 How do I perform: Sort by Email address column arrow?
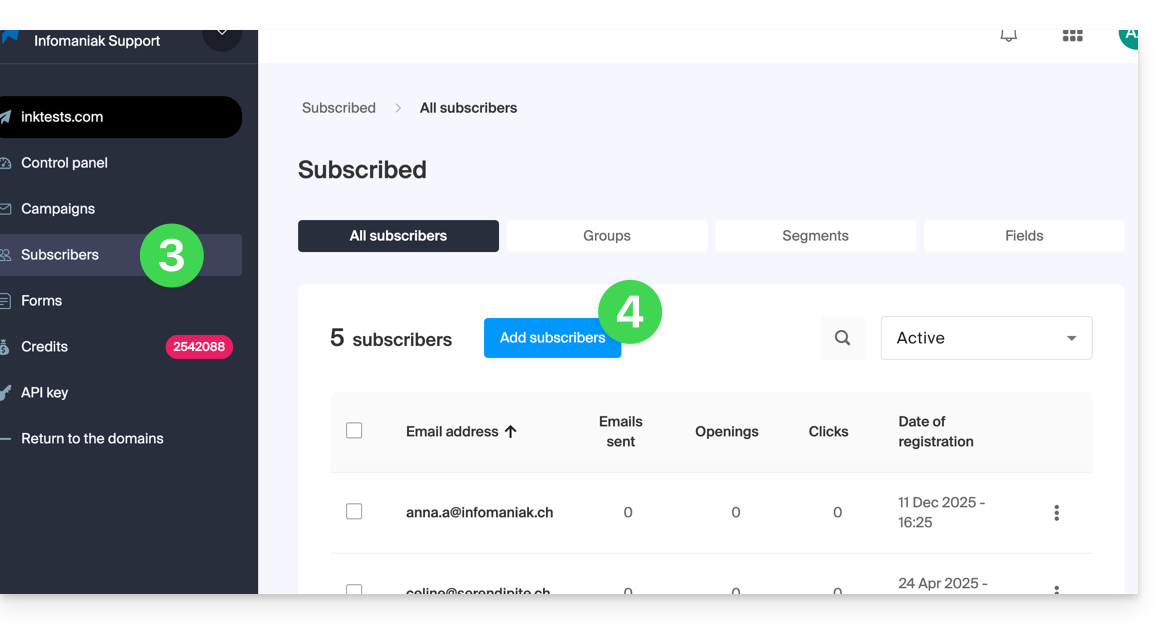tap(511, 432)
